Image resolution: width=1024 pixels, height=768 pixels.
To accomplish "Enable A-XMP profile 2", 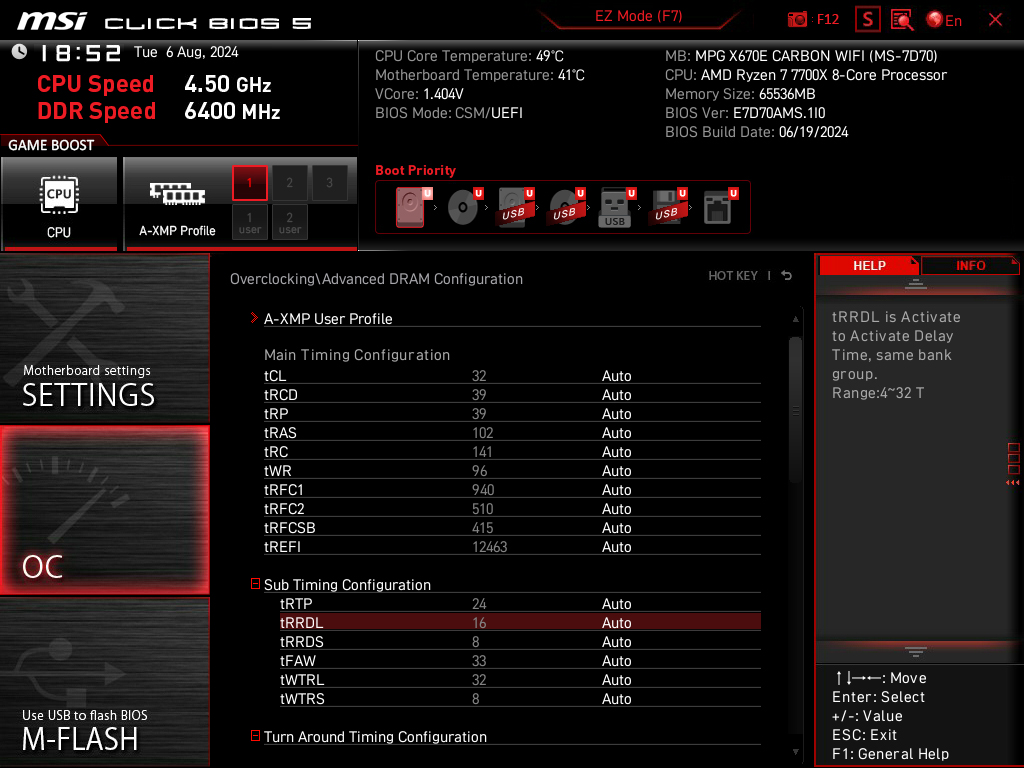I will [x=289, y=183].
